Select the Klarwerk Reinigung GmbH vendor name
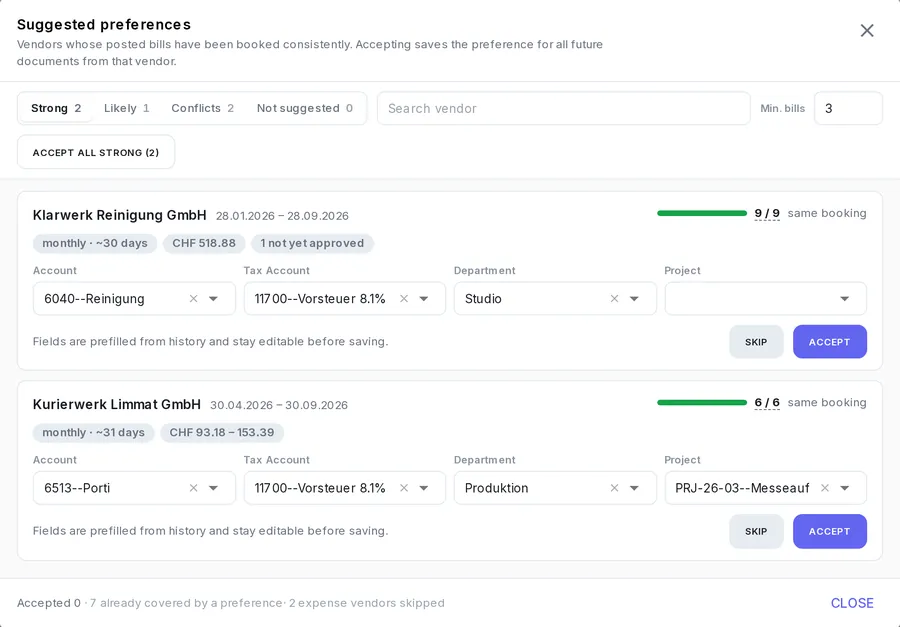 point(119,215)
